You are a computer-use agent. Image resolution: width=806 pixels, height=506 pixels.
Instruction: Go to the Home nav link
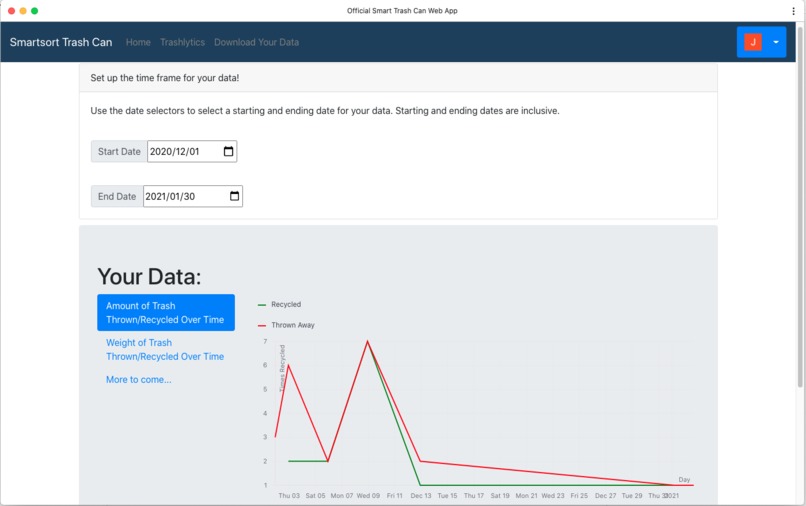tap(138, 42)
